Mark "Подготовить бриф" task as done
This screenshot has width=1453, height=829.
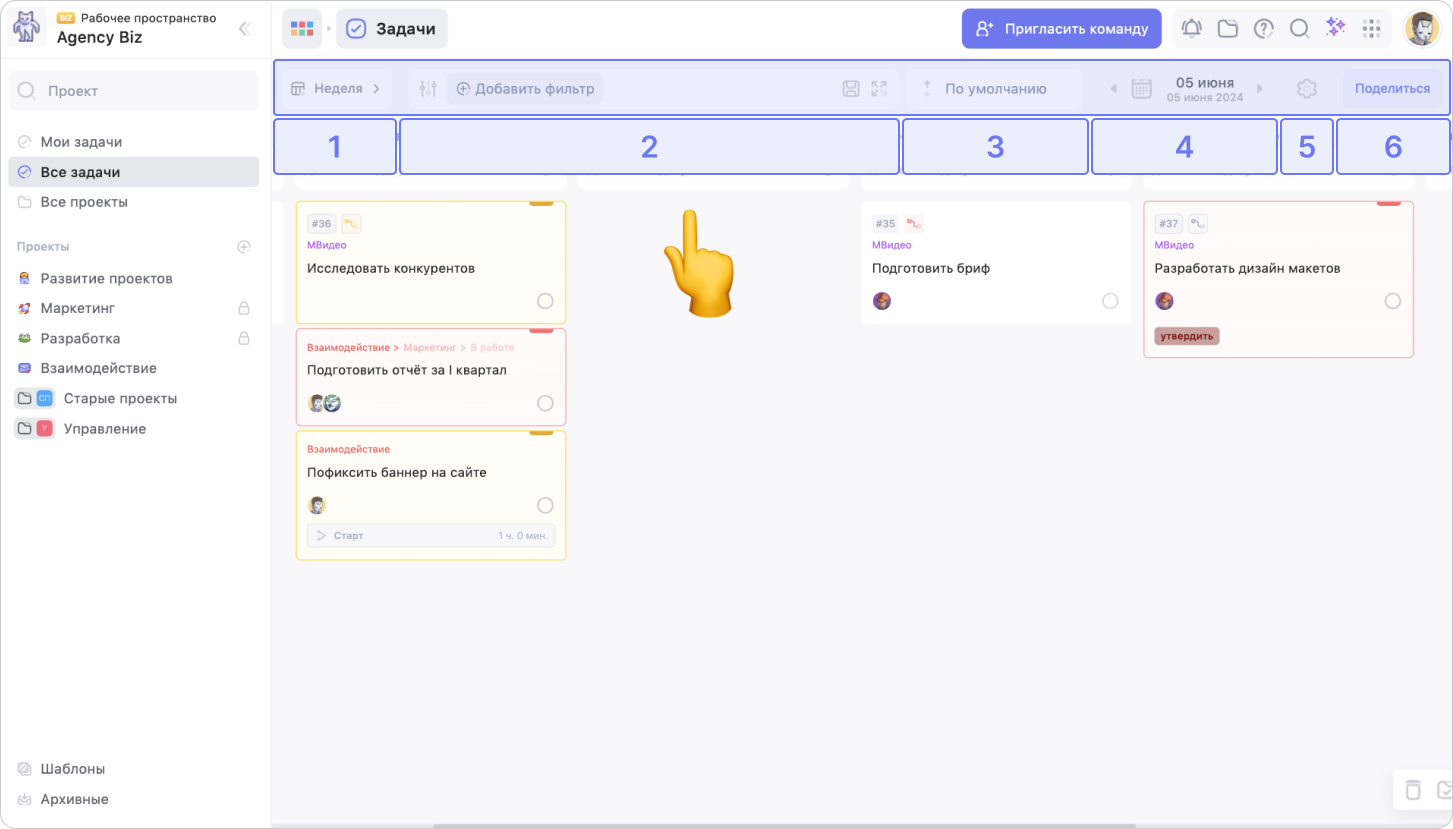tap(1110, 301)
